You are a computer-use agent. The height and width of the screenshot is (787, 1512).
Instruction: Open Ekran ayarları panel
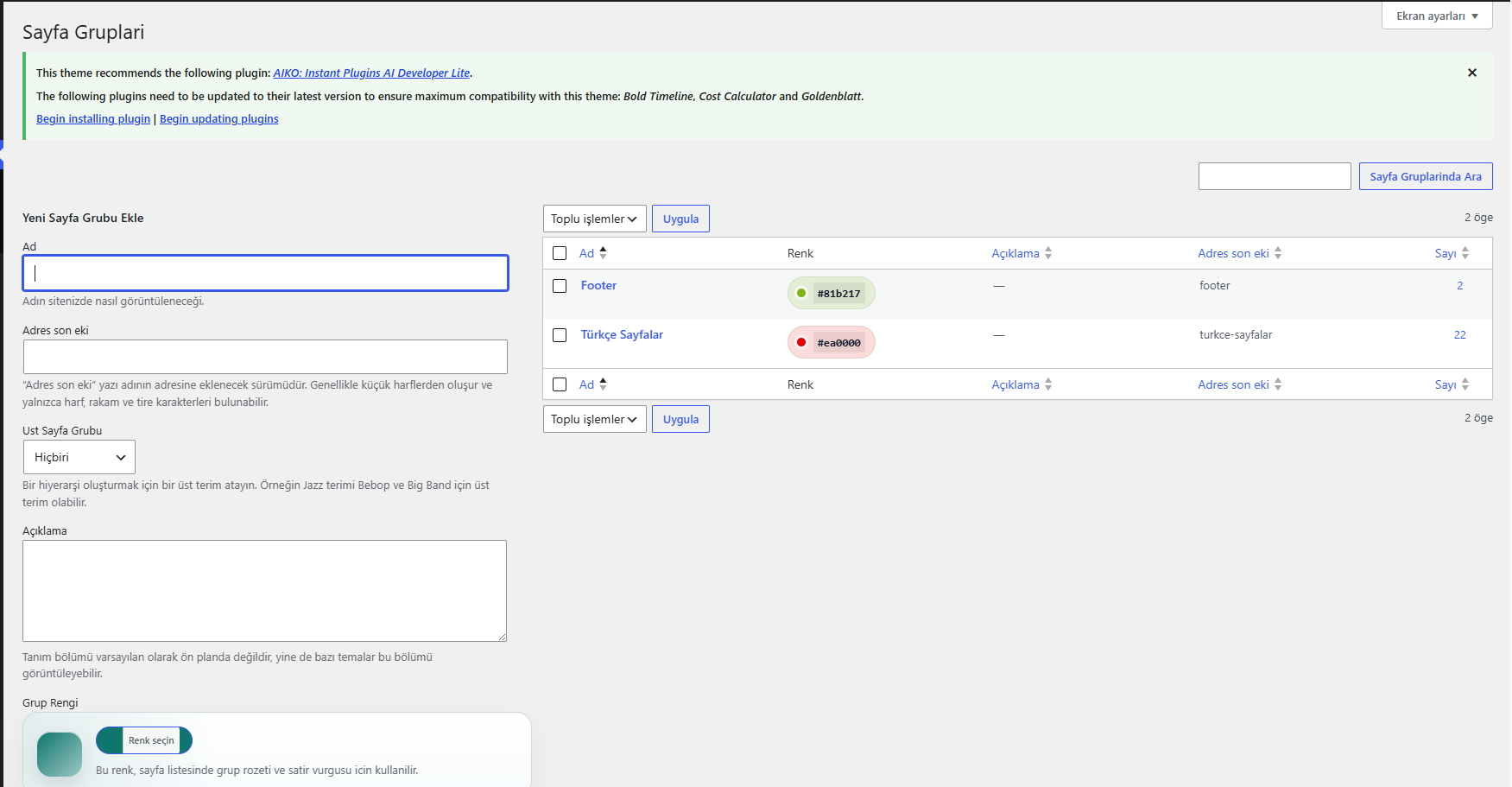[x=1437, y=16]
